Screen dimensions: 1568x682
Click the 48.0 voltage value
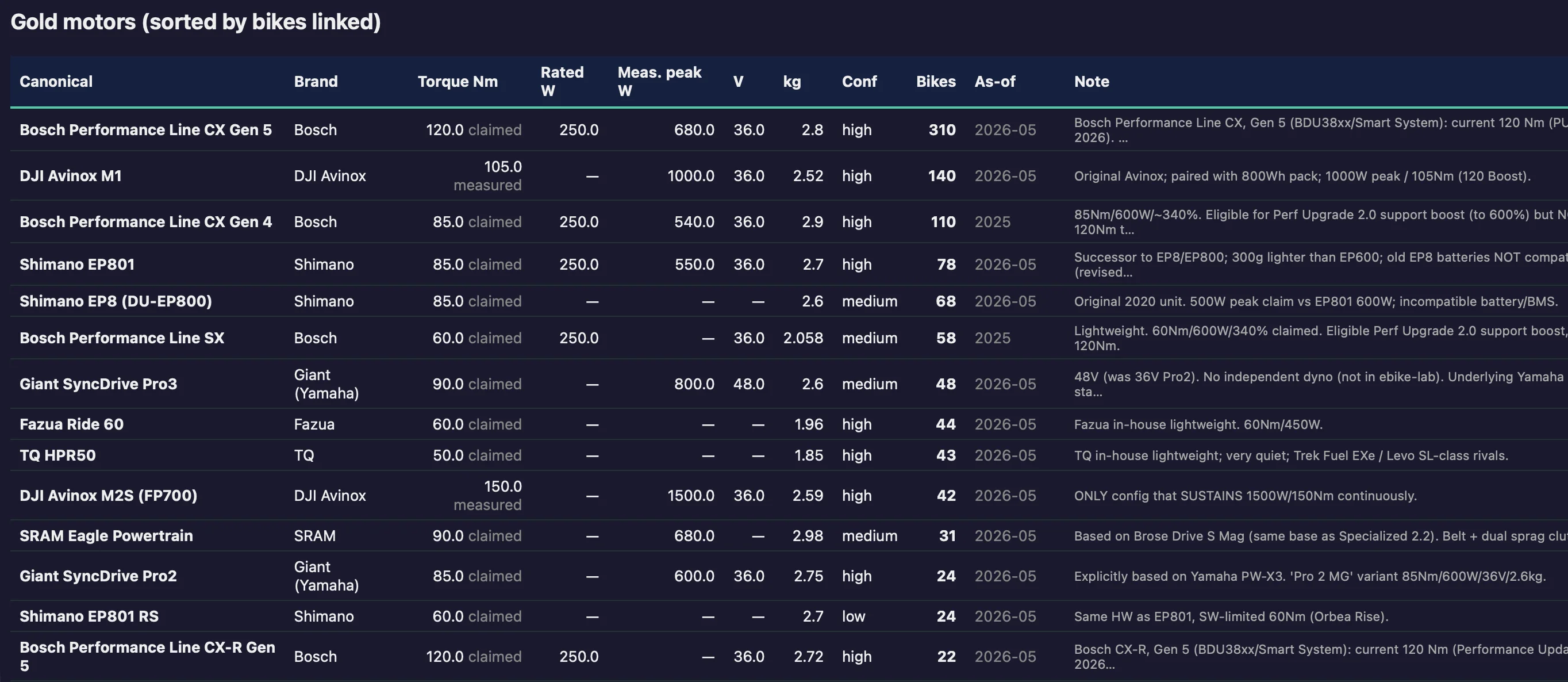749,384
